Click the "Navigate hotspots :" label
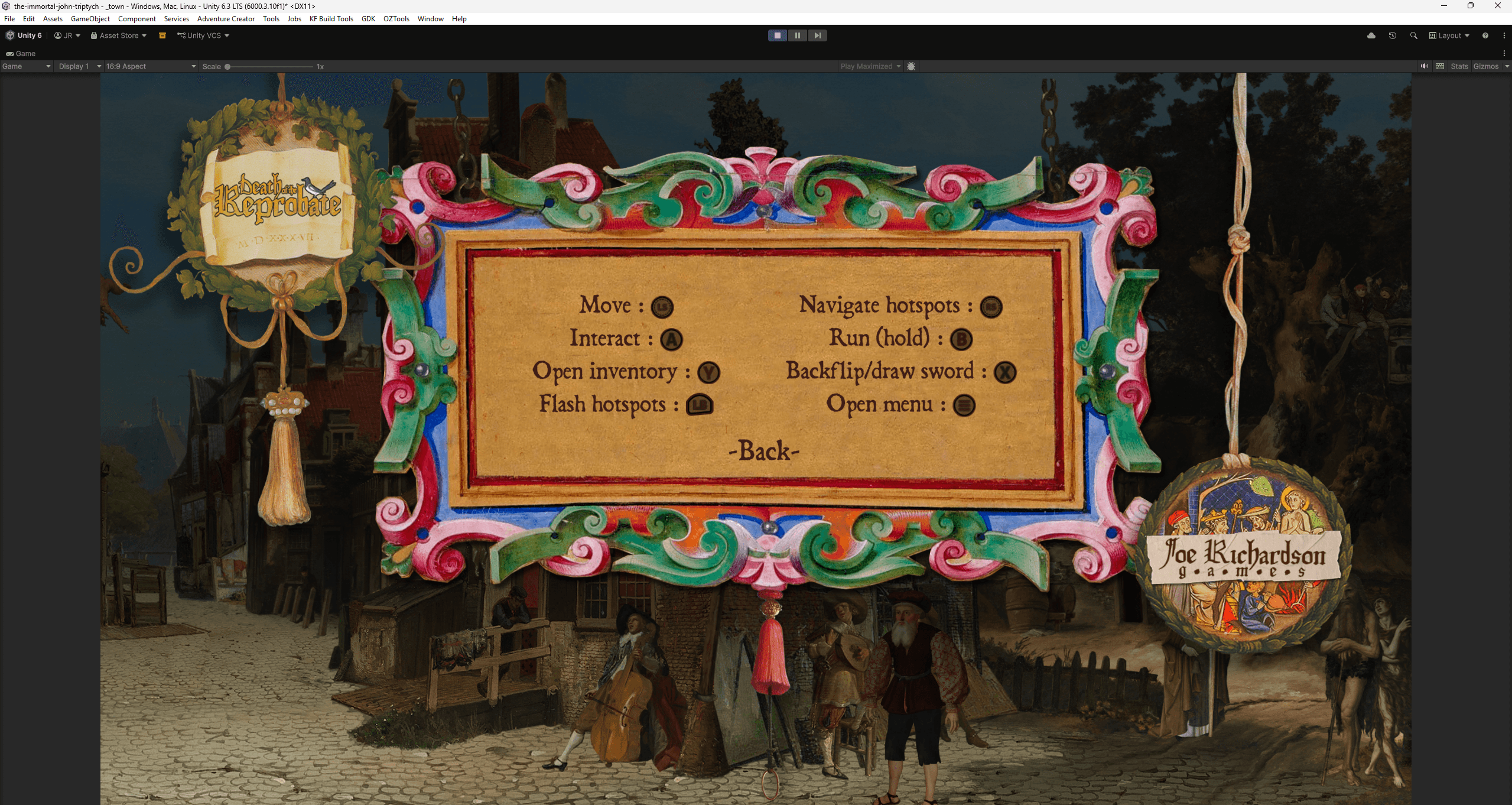This screenshot has width=1512, height=805. coord(885,306)
